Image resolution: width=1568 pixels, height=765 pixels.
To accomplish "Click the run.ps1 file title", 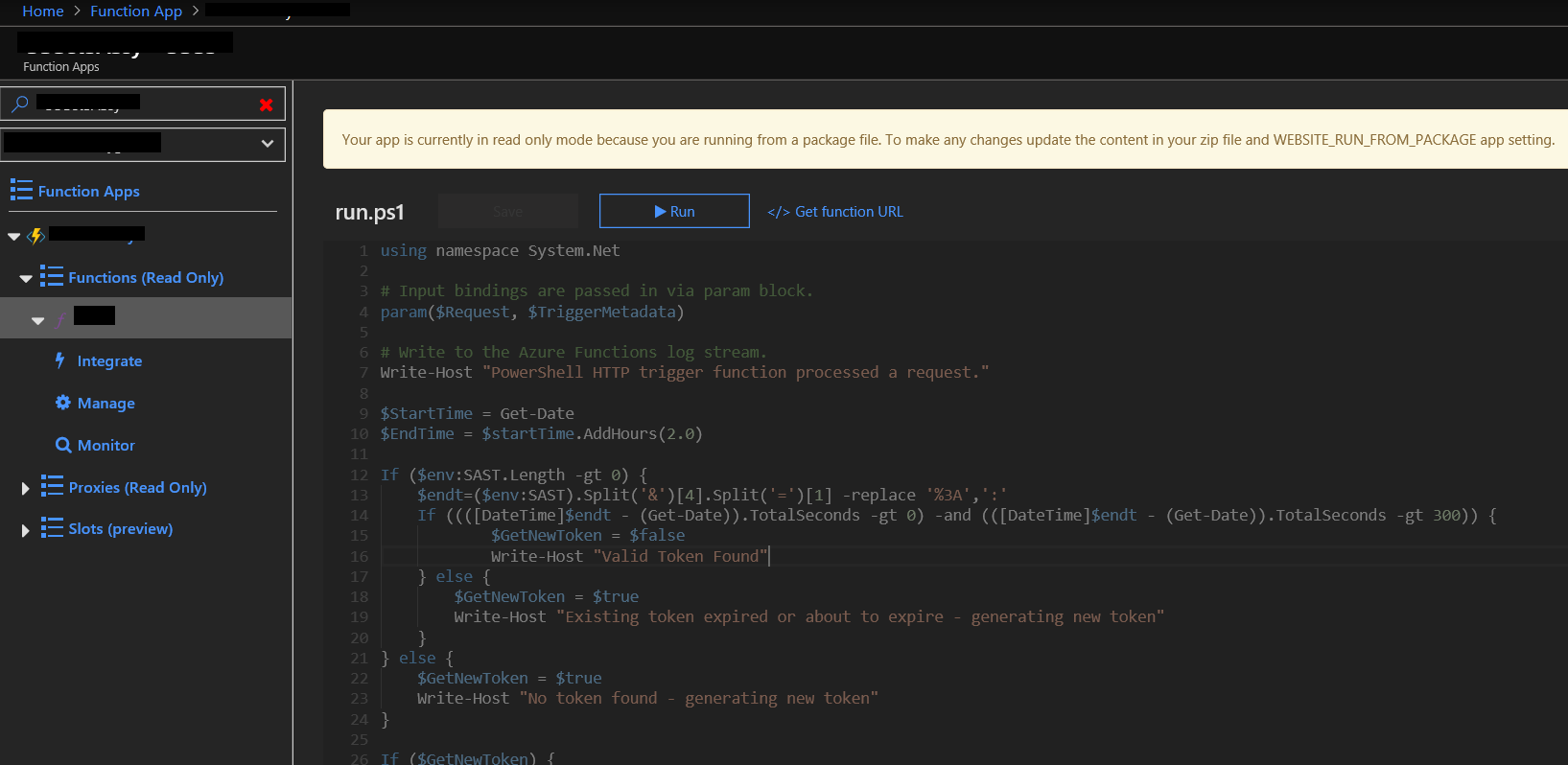I will click(369, 212).
